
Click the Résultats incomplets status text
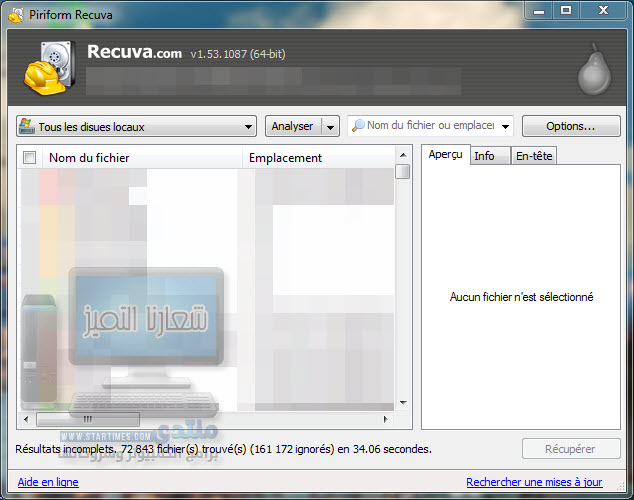pyautogui.click(x=223, y=449)
